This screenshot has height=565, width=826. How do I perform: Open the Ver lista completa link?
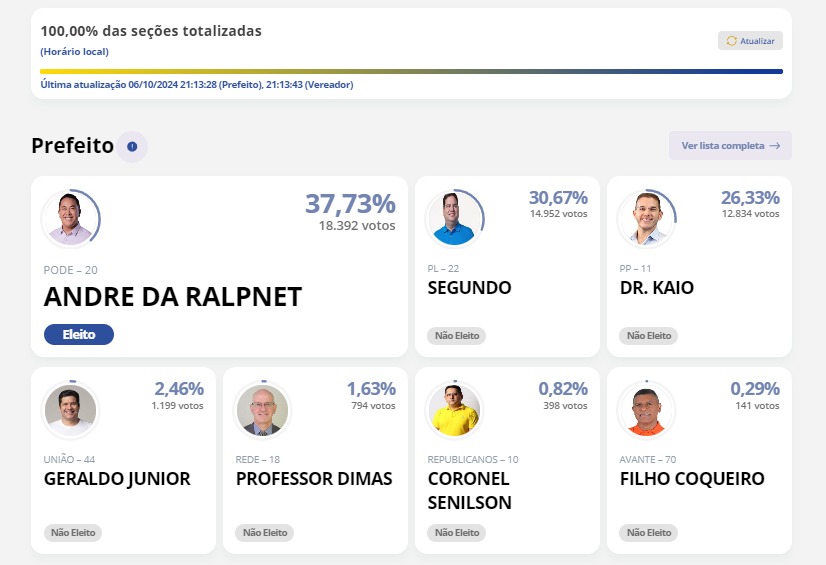coord(730,146)
